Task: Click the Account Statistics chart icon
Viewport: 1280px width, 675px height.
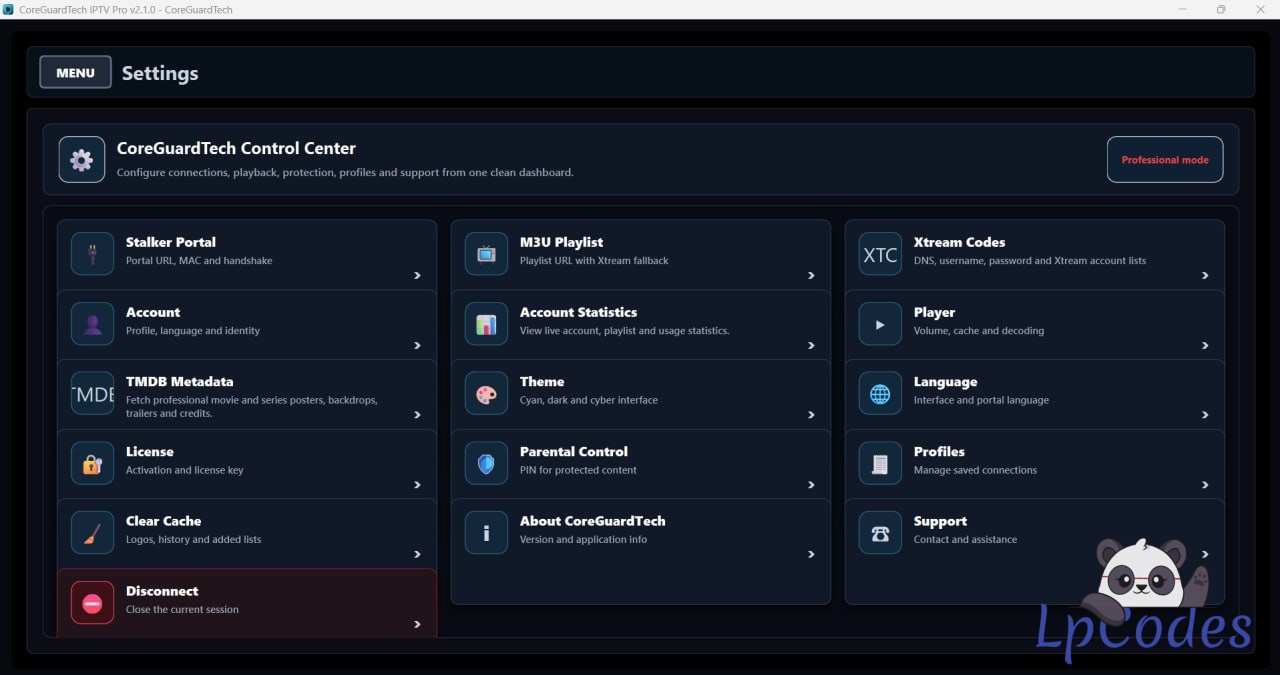Action: click(x=486, y=324)
